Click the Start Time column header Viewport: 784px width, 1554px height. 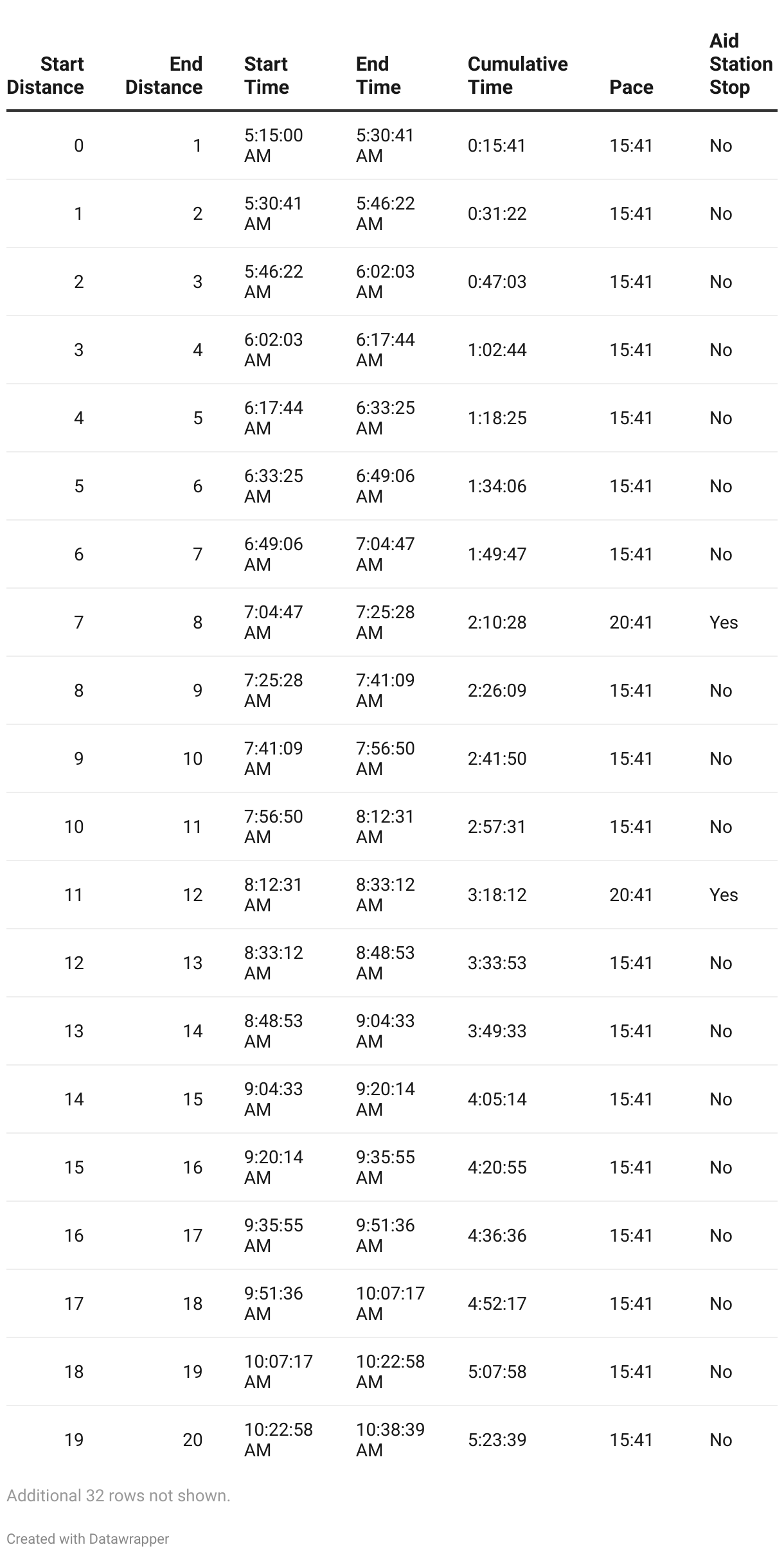coord(267,75)
